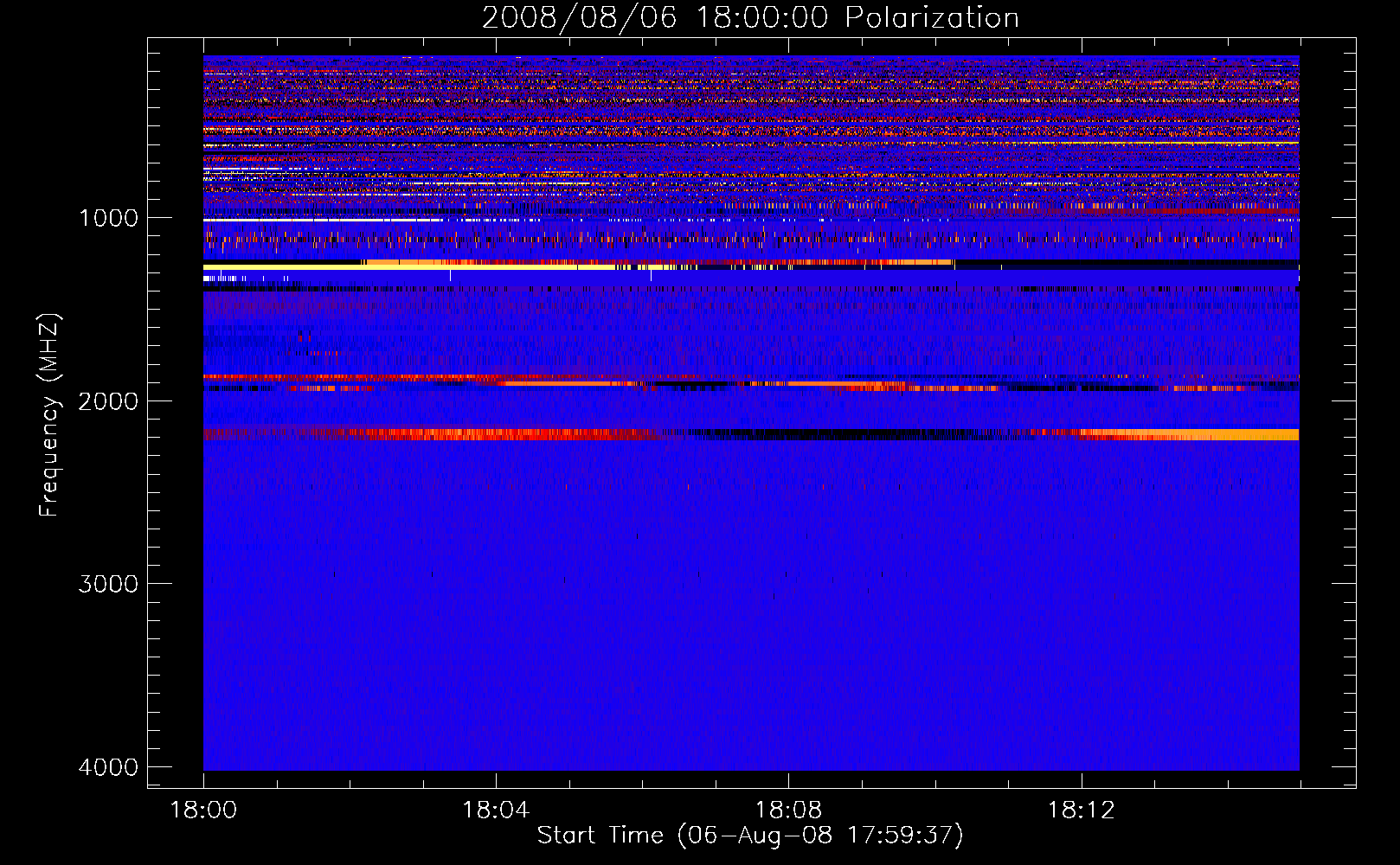Click the 18:04 time tick label
The width and height of the screenshot is (1400, 865).
click(x=496, y=811)
